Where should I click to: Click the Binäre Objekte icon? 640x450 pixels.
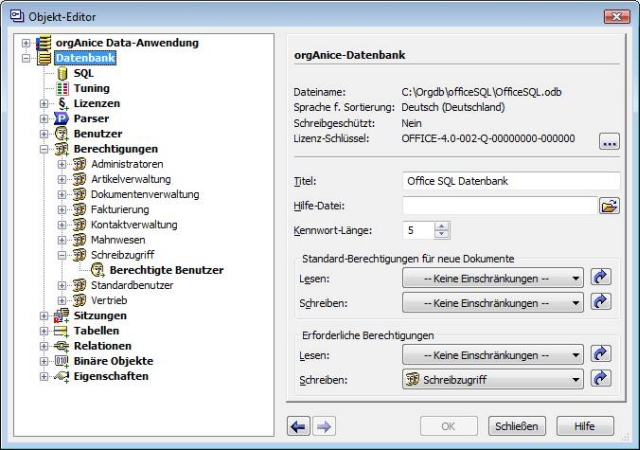tap(62, 361)
